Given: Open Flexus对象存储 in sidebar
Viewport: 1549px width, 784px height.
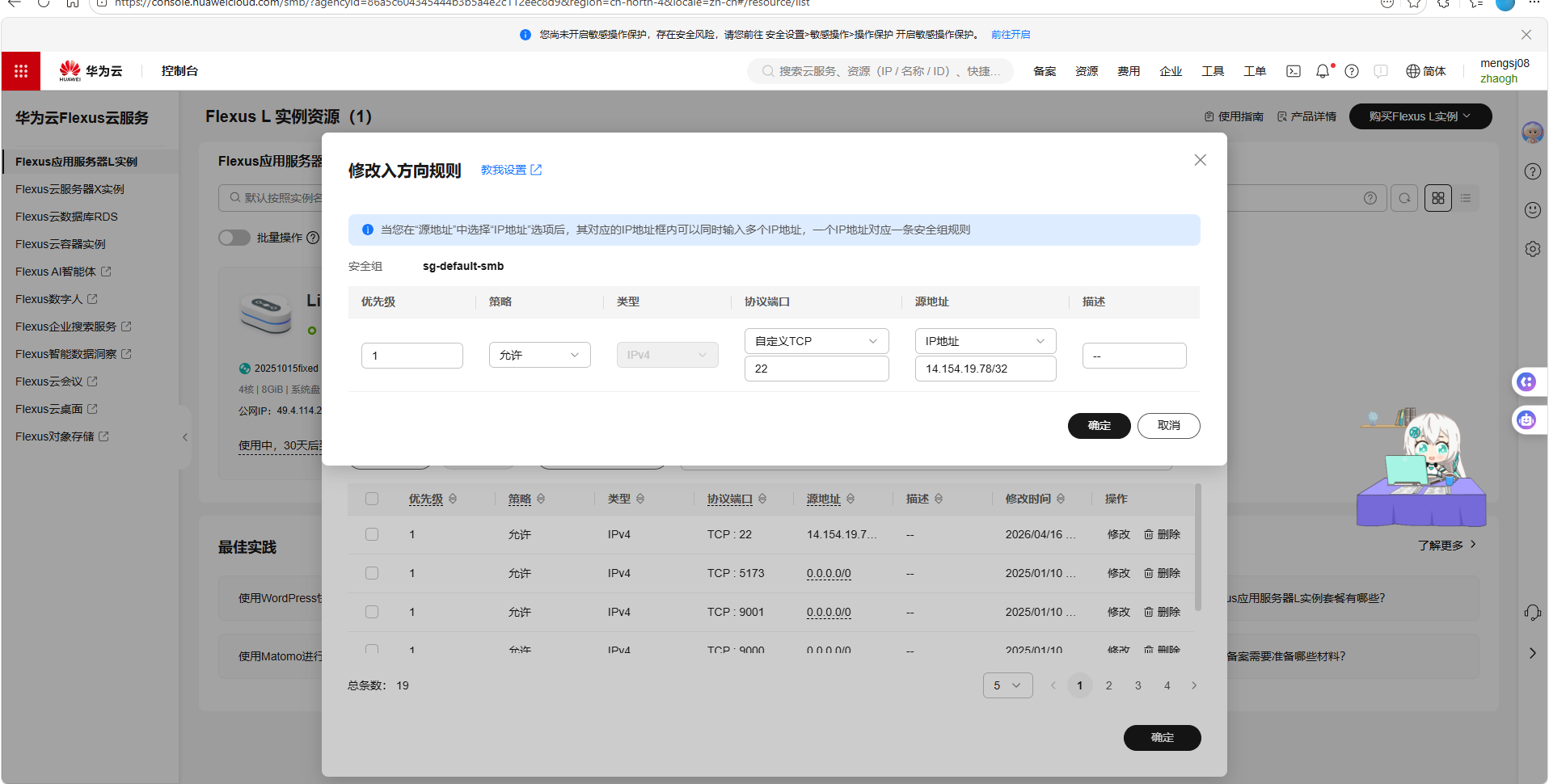Looking at the screenshot, I should tap(61, 436).
